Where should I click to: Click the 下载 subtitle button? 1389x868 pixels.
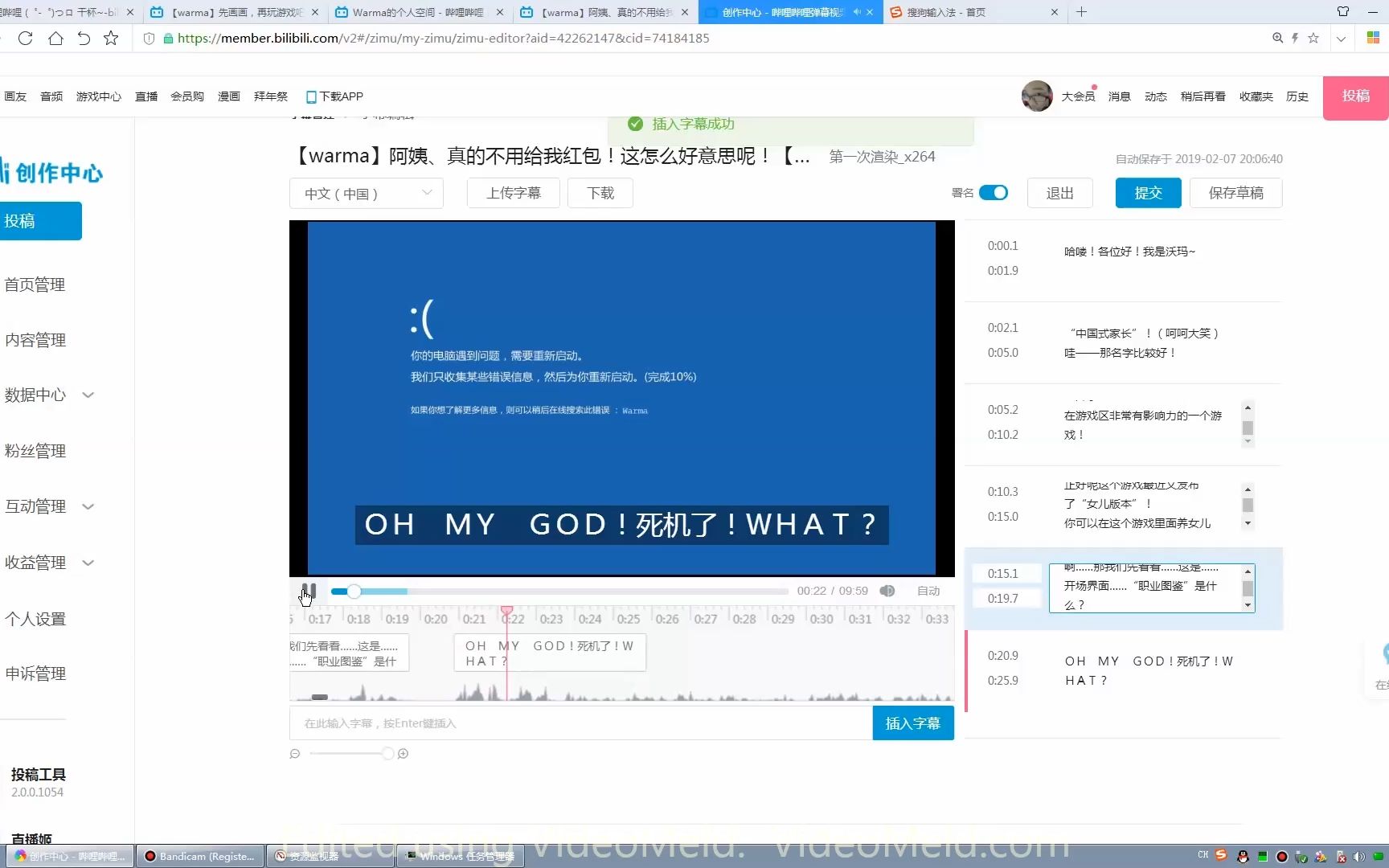(600, 193)
